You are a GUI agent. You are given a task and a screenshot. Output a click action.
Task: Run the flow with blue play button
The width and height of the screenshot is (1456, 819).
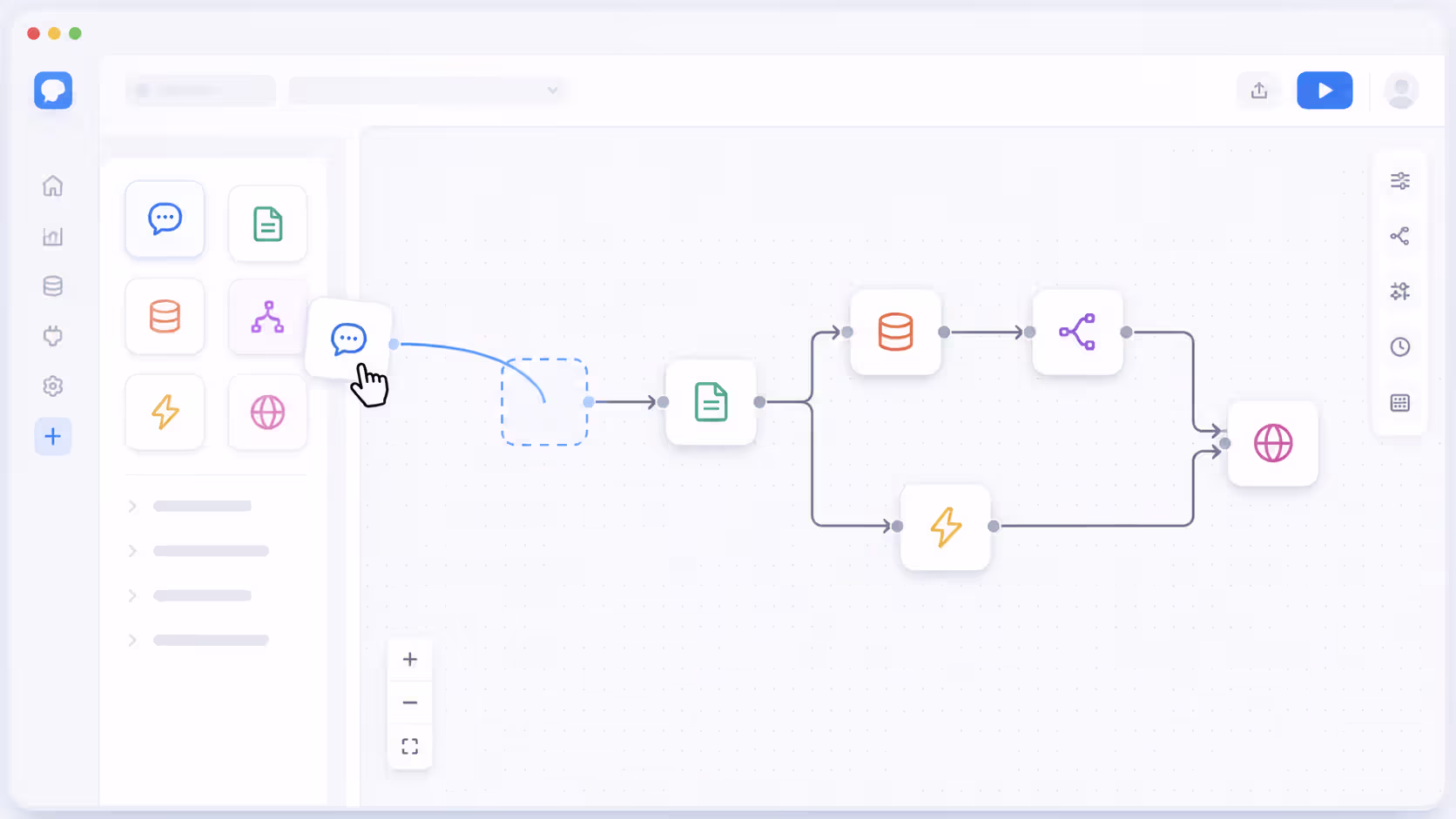[x=1325, y=91]
